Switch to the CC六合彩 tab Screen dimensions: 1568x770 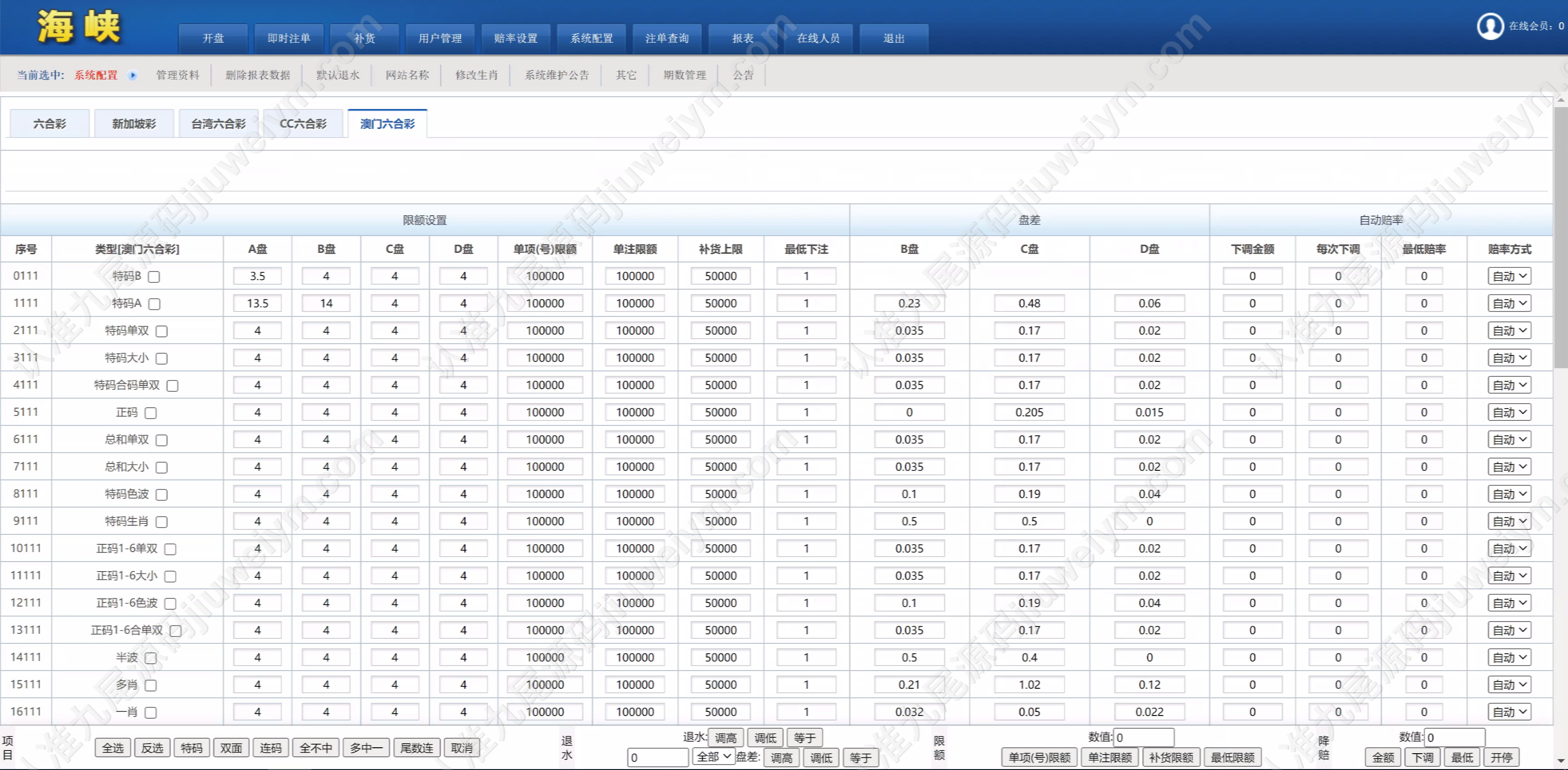[x=303, y=123]
